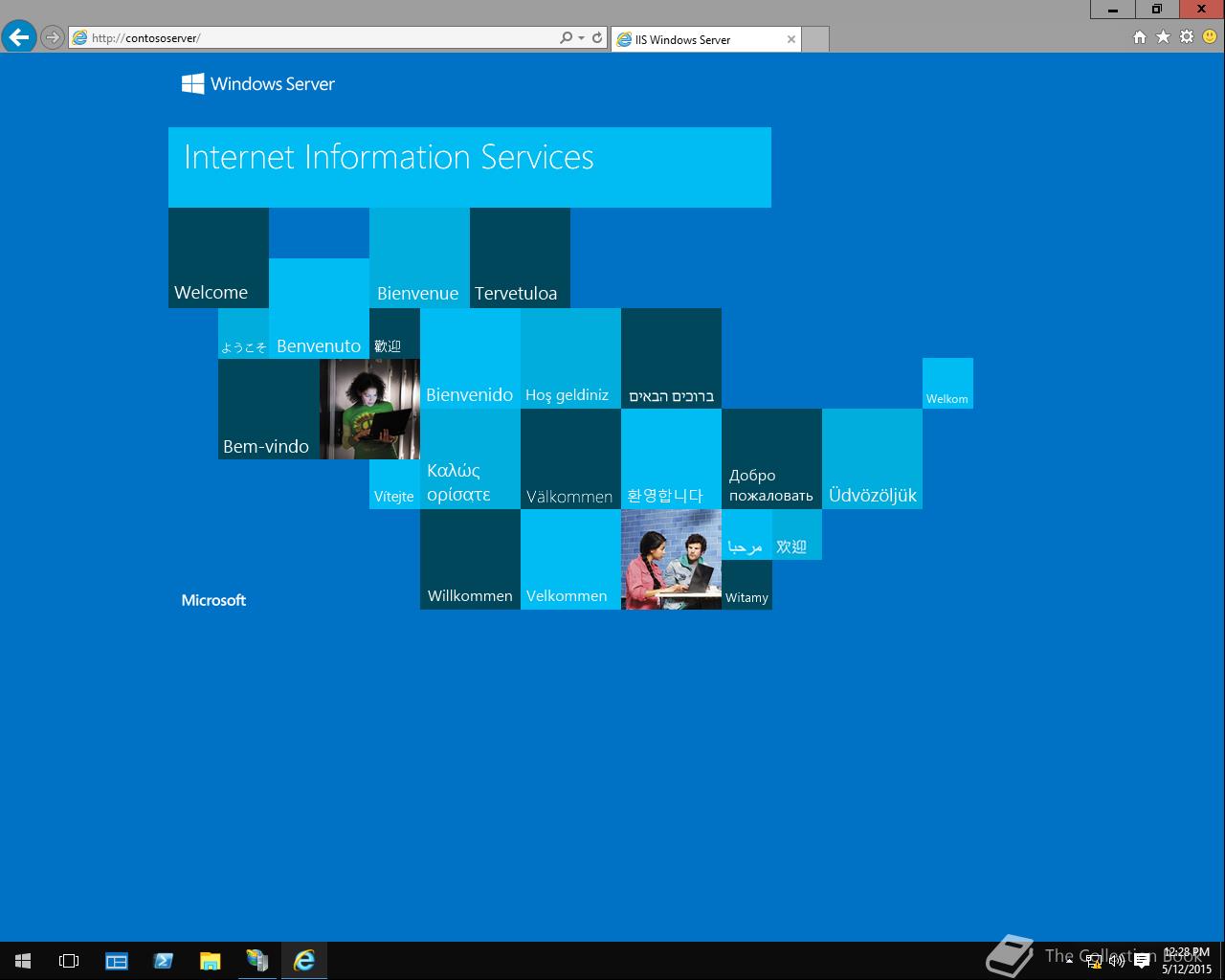Close the IIS Windows Server tab

[791, 39]
